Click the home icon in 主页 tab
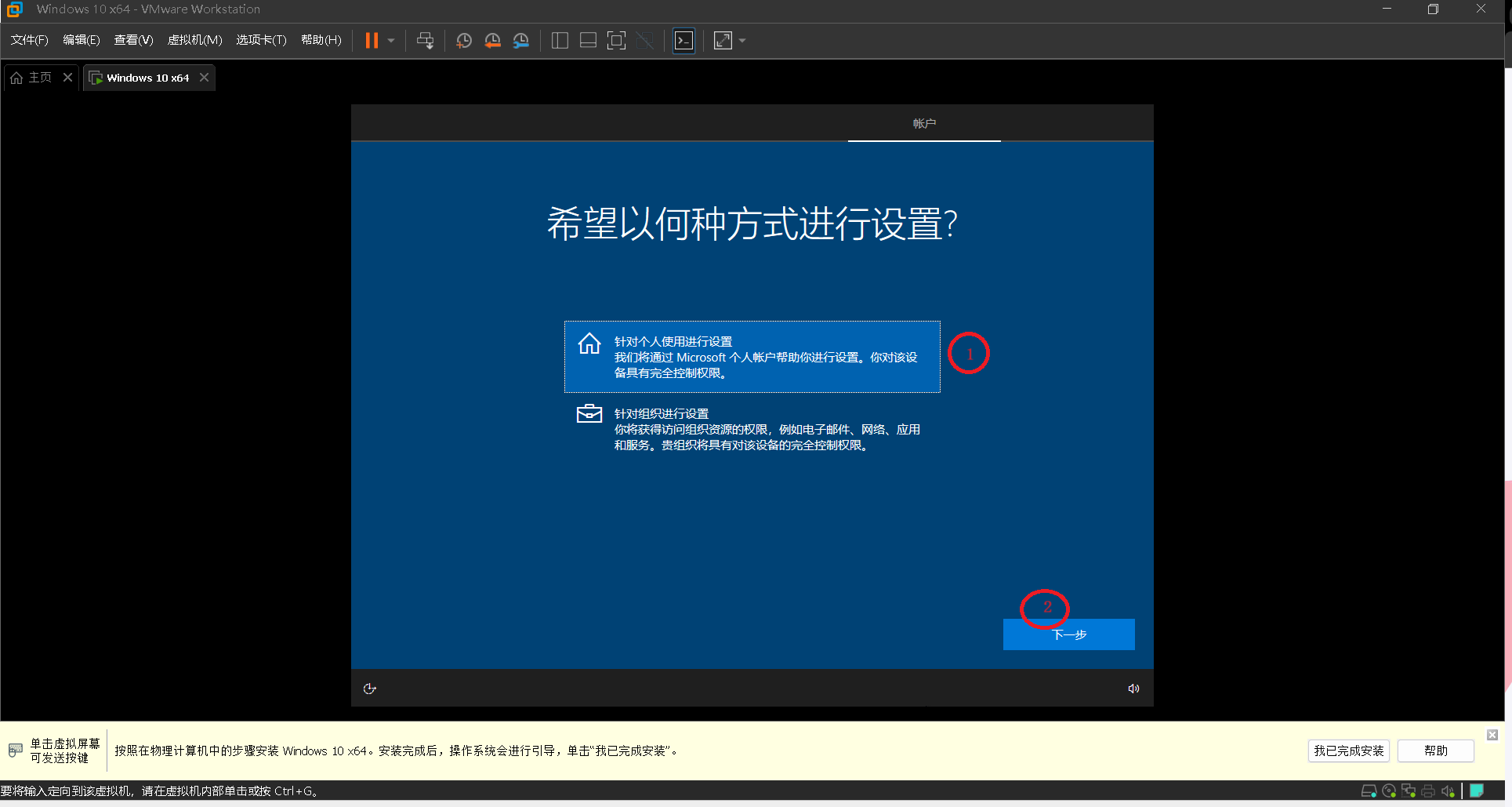 [x=16, y=78]
